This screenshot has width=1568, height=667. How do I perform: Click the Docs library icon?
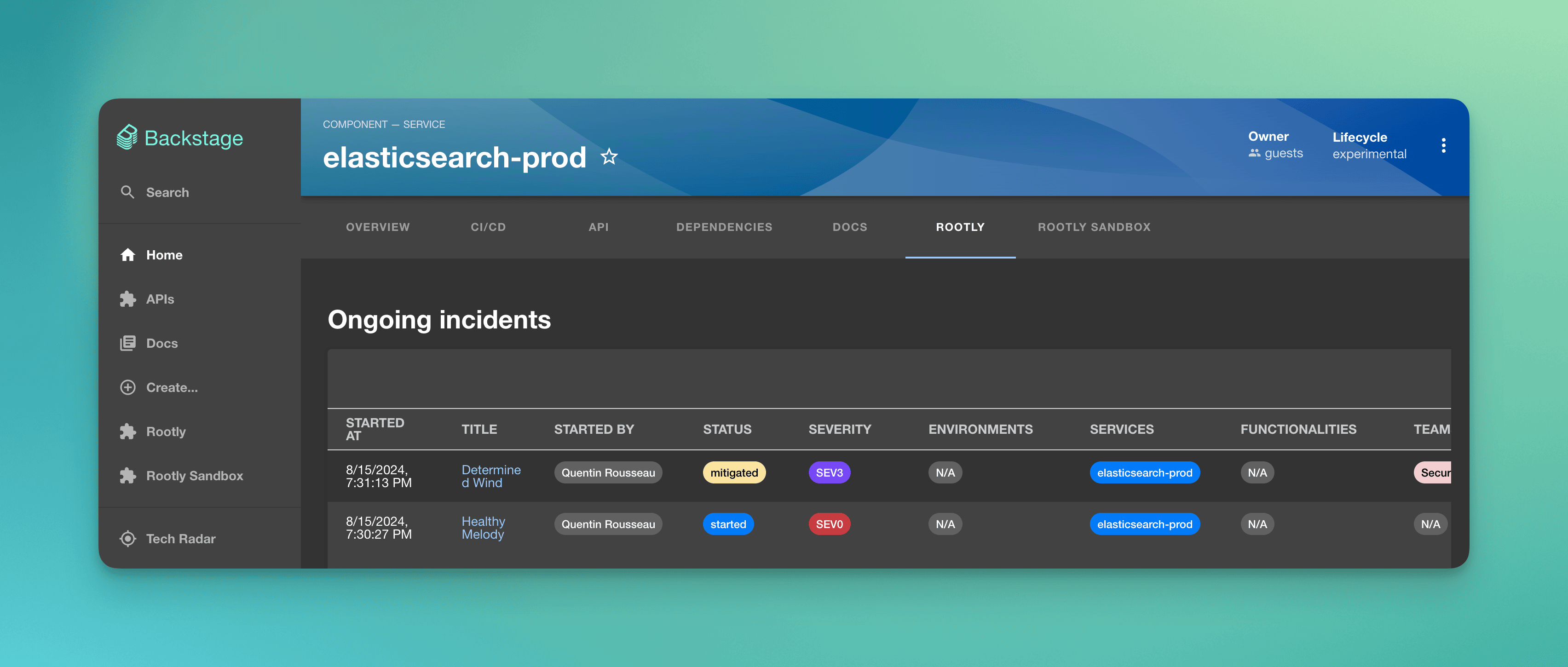[x=127, y=343]
